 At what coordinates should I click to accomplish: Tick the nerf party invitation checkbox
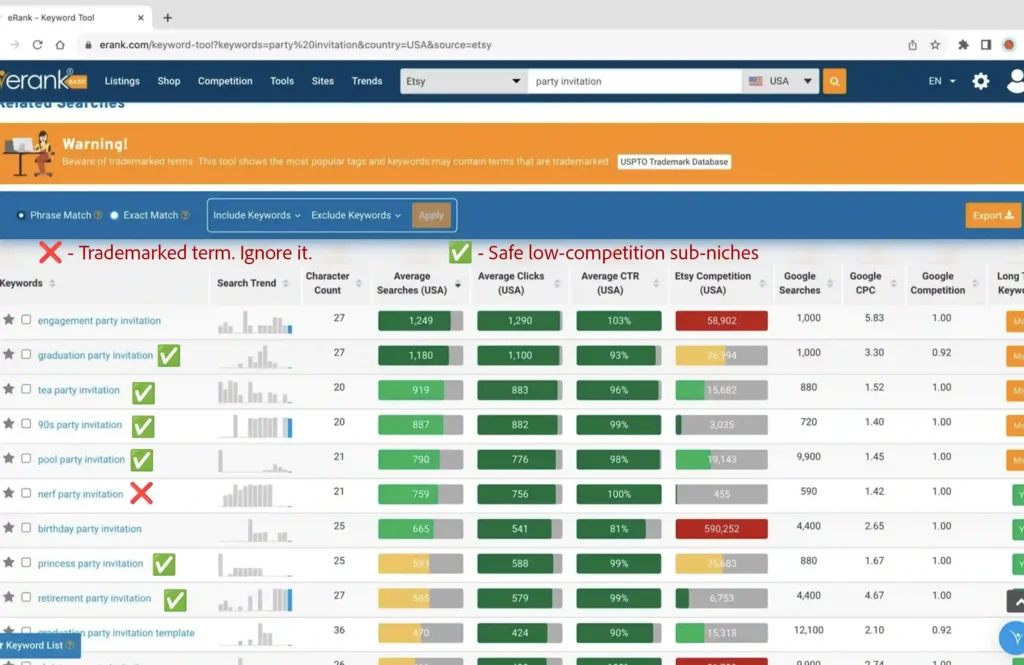[26, 494]
